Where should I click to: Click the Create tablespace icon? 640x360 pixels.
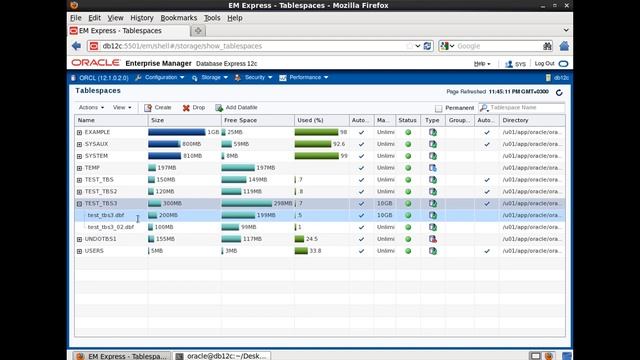coord(148,108)
